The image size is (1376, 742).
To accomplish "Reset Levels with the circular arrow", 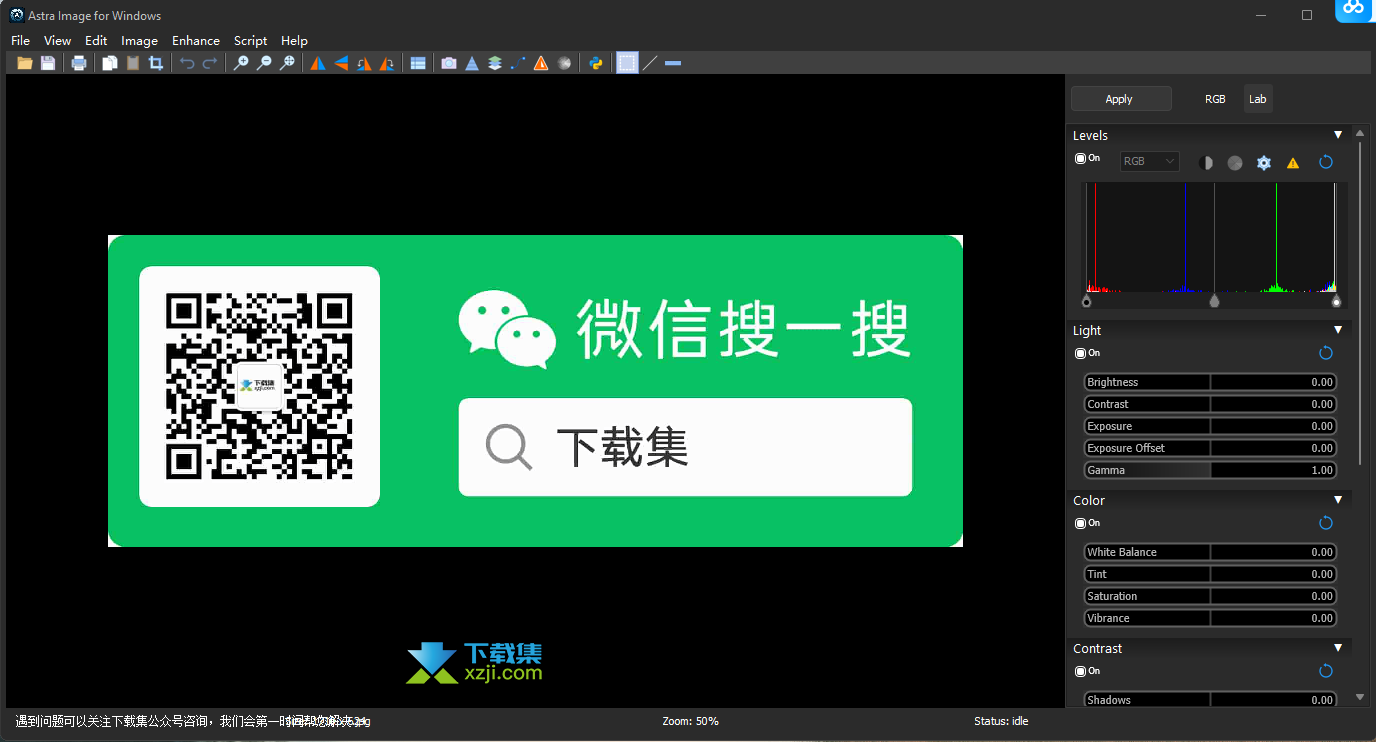I will [x=1326, y=162].
